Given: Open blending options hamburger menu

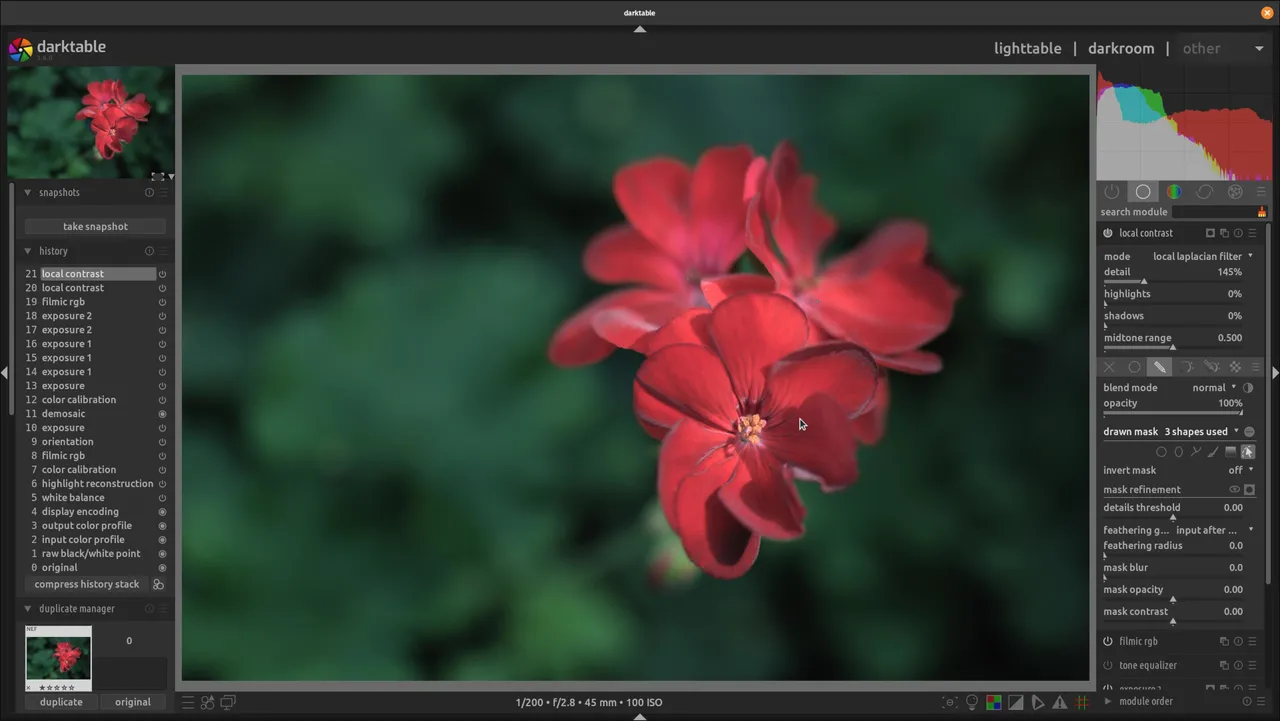Looking at the screenshot, I should tap(1256, 367).
